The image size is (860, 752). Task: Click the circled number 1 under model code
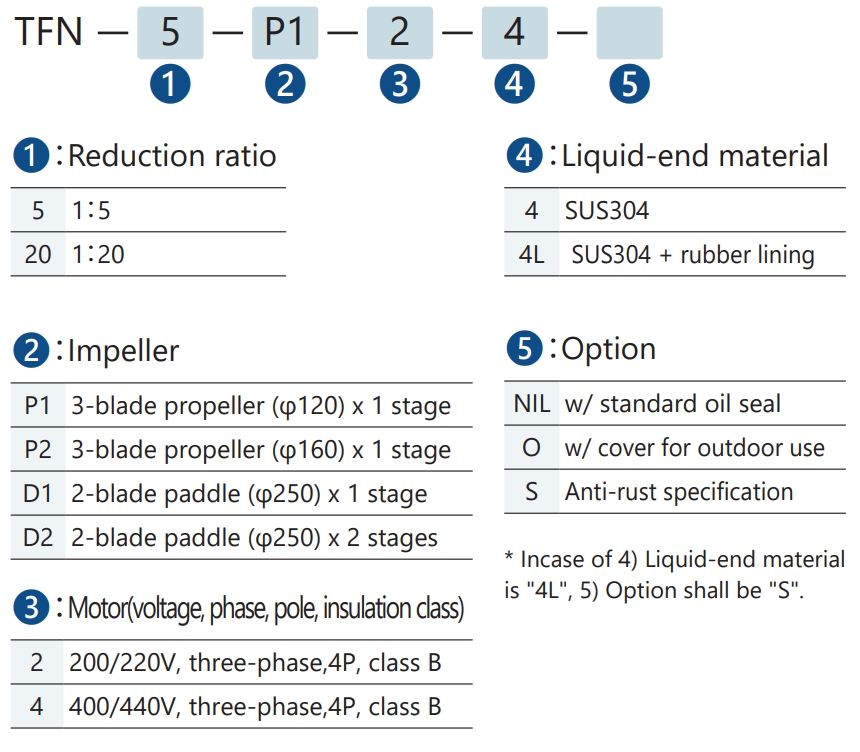[x=170, y=84]
